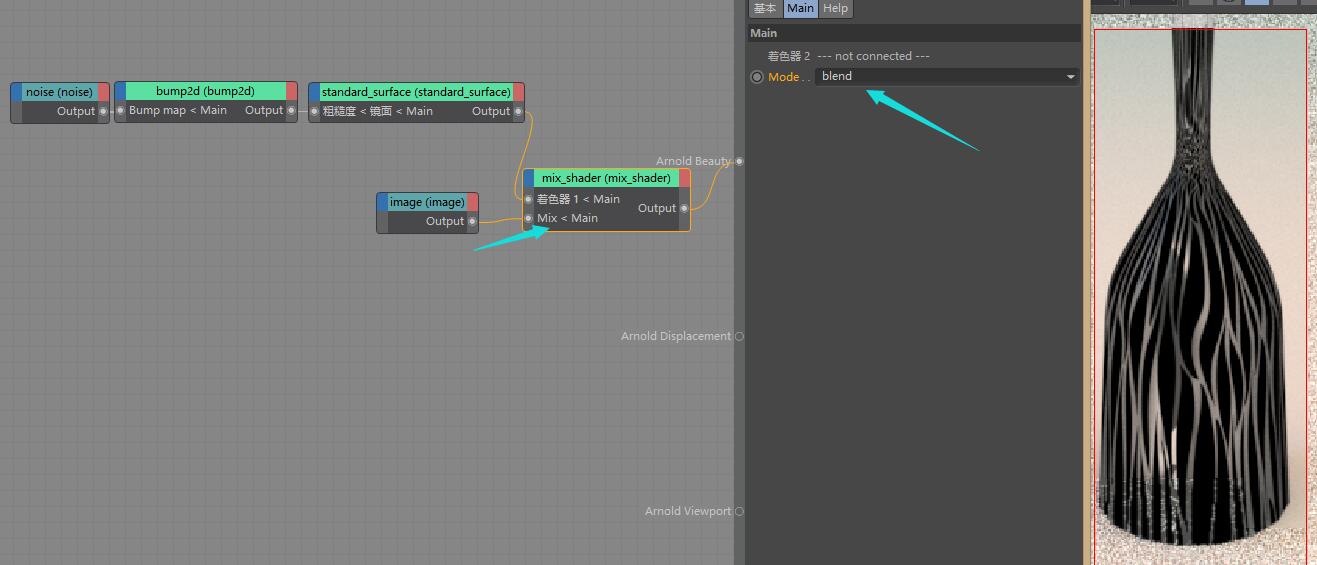Toggle the circle button beside Mode
The width and height of the screenshot is (1317, 565).
[x=757, y=77]
